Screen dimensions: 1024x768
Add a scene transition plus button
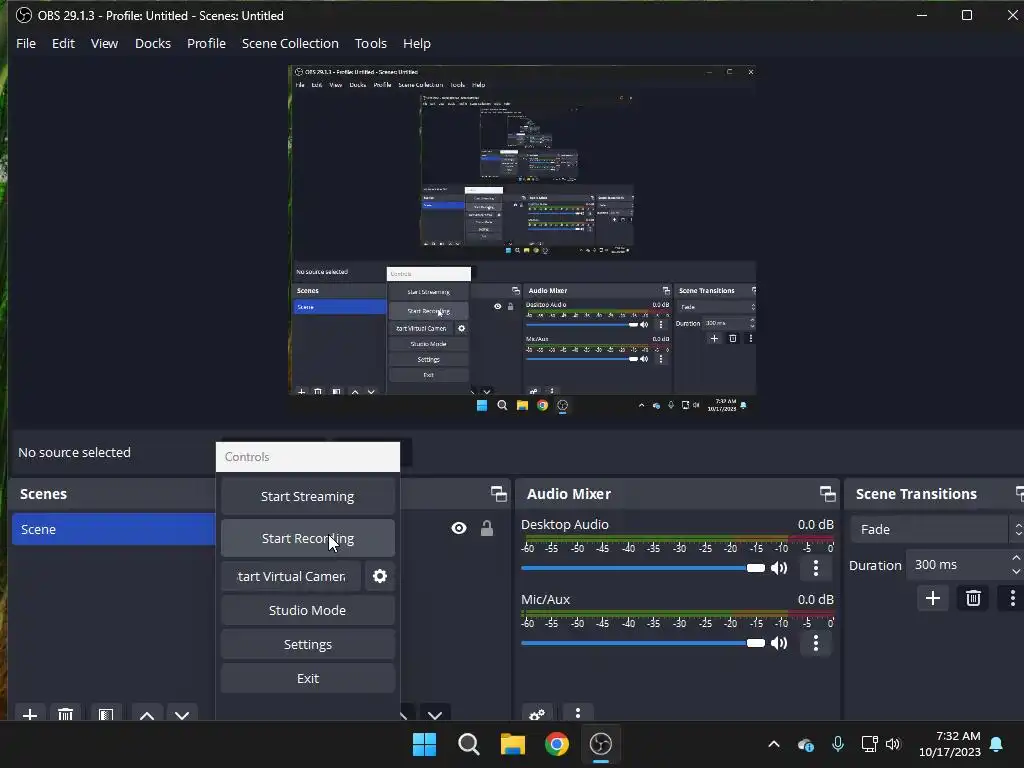click(933, 598)
